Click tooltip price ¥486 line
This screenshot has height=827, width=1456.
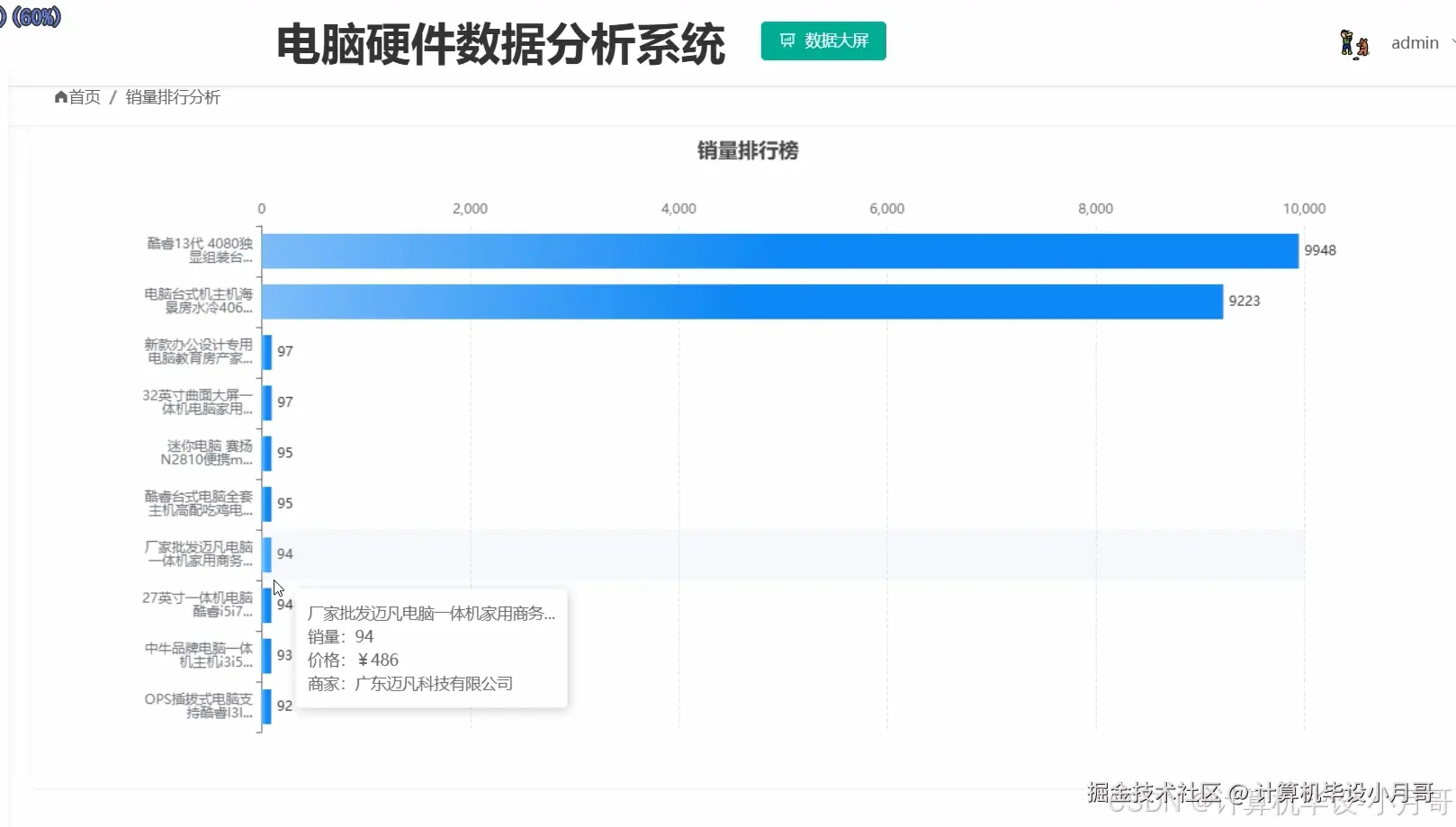353,660
